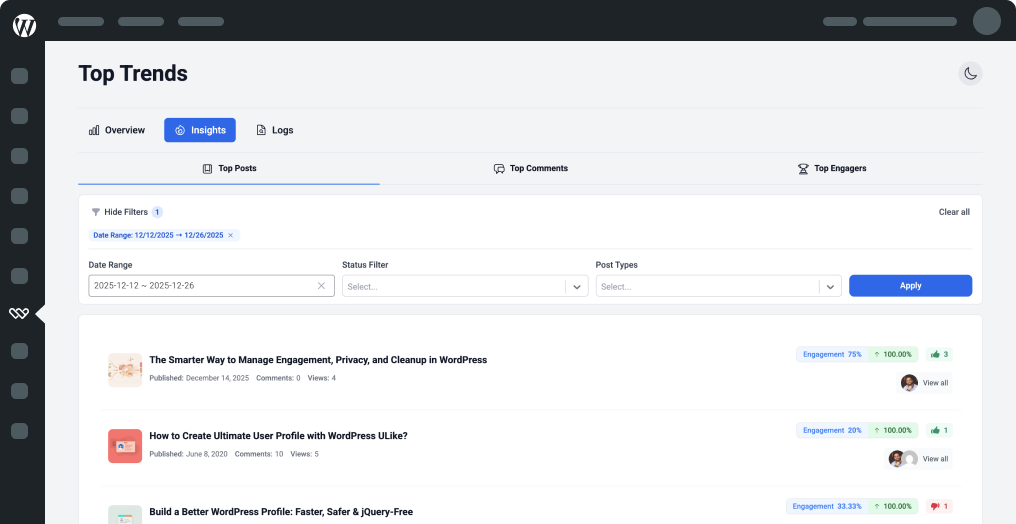View all likers of User Profile post
The image size is (1016, 524).
[x=935, y=459]
